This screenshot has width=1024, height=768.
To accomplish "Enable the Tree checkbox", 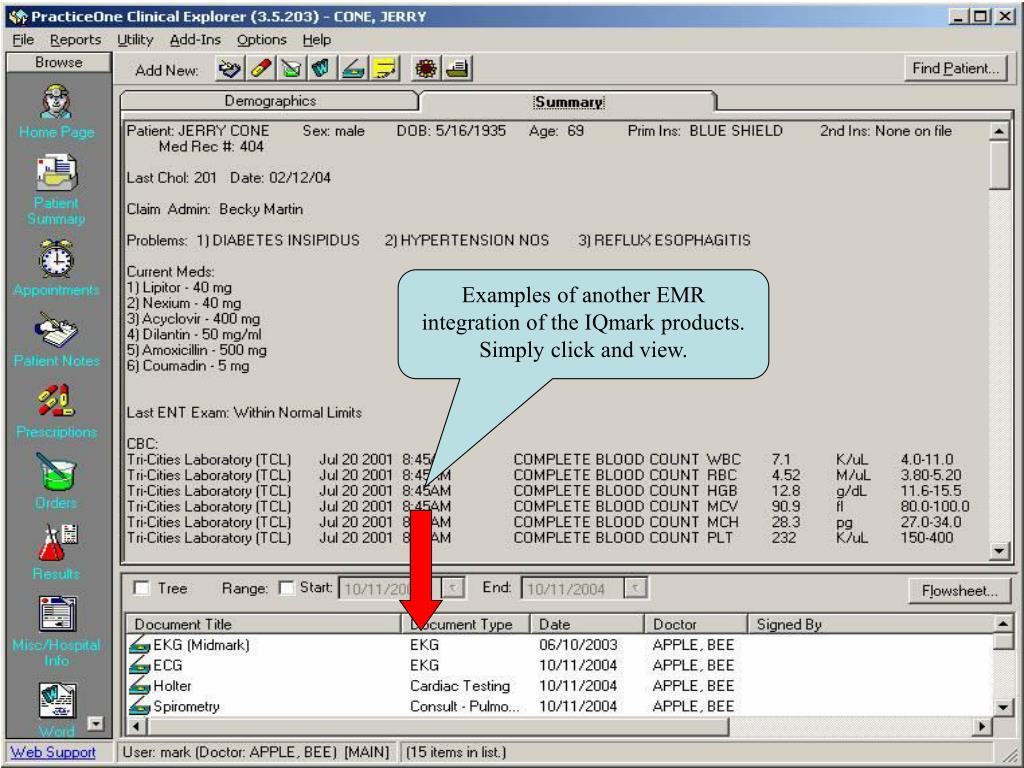I will coord(141,588).
